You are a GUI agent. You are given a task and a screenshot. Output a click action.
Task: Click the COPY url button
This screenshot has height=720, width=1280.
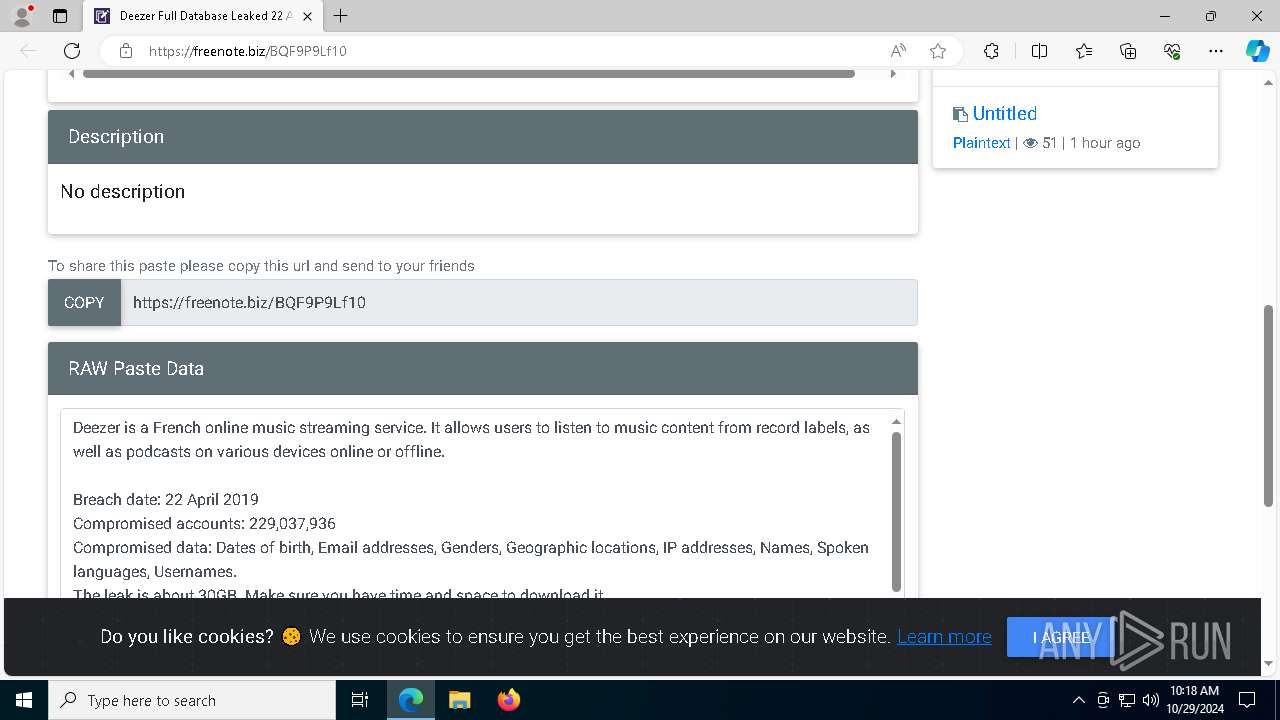coord(84,302)
